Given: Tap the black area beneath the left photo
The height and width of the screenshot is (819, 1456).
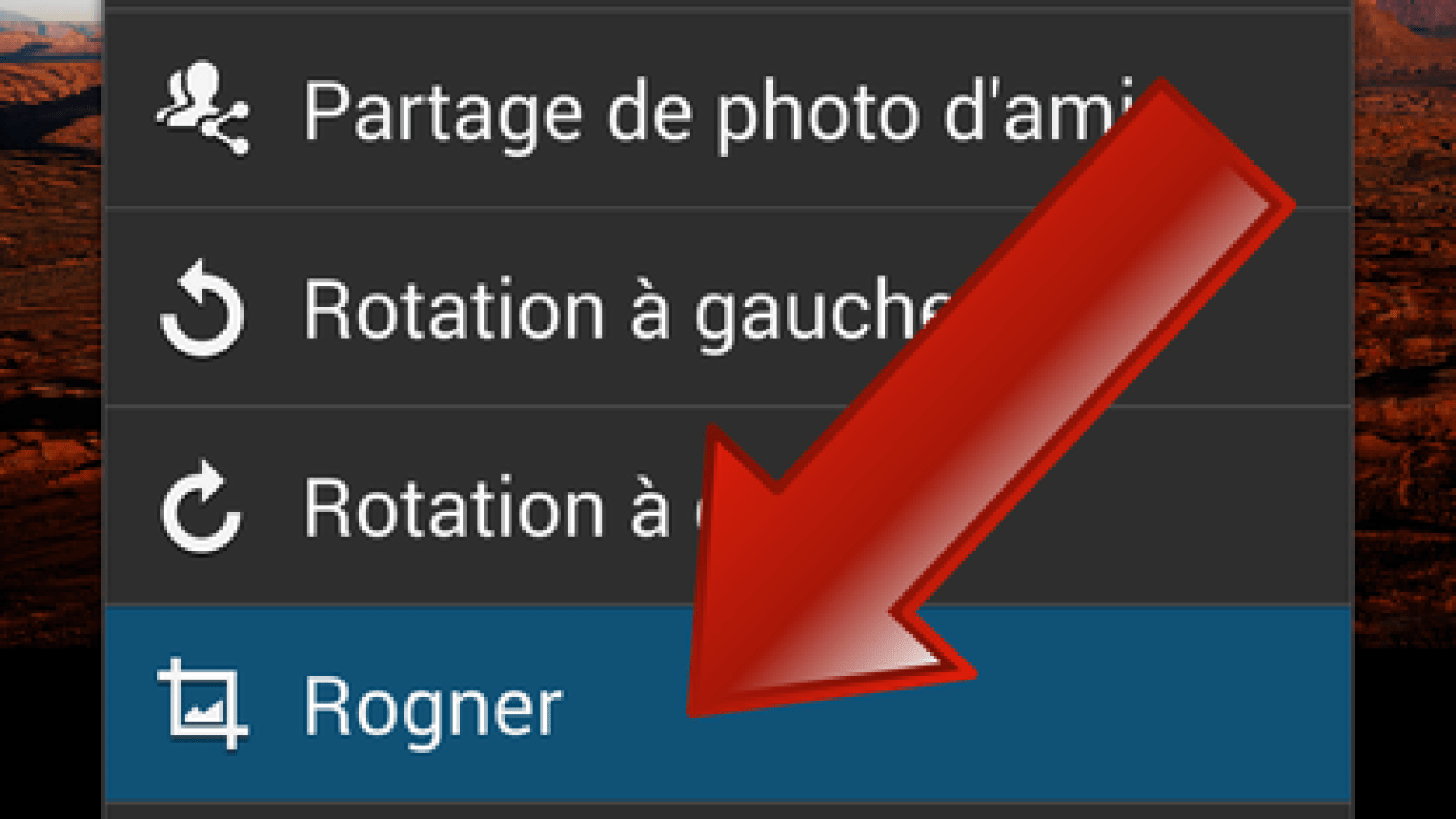Looking at the screenshot, I should [51, 733].
